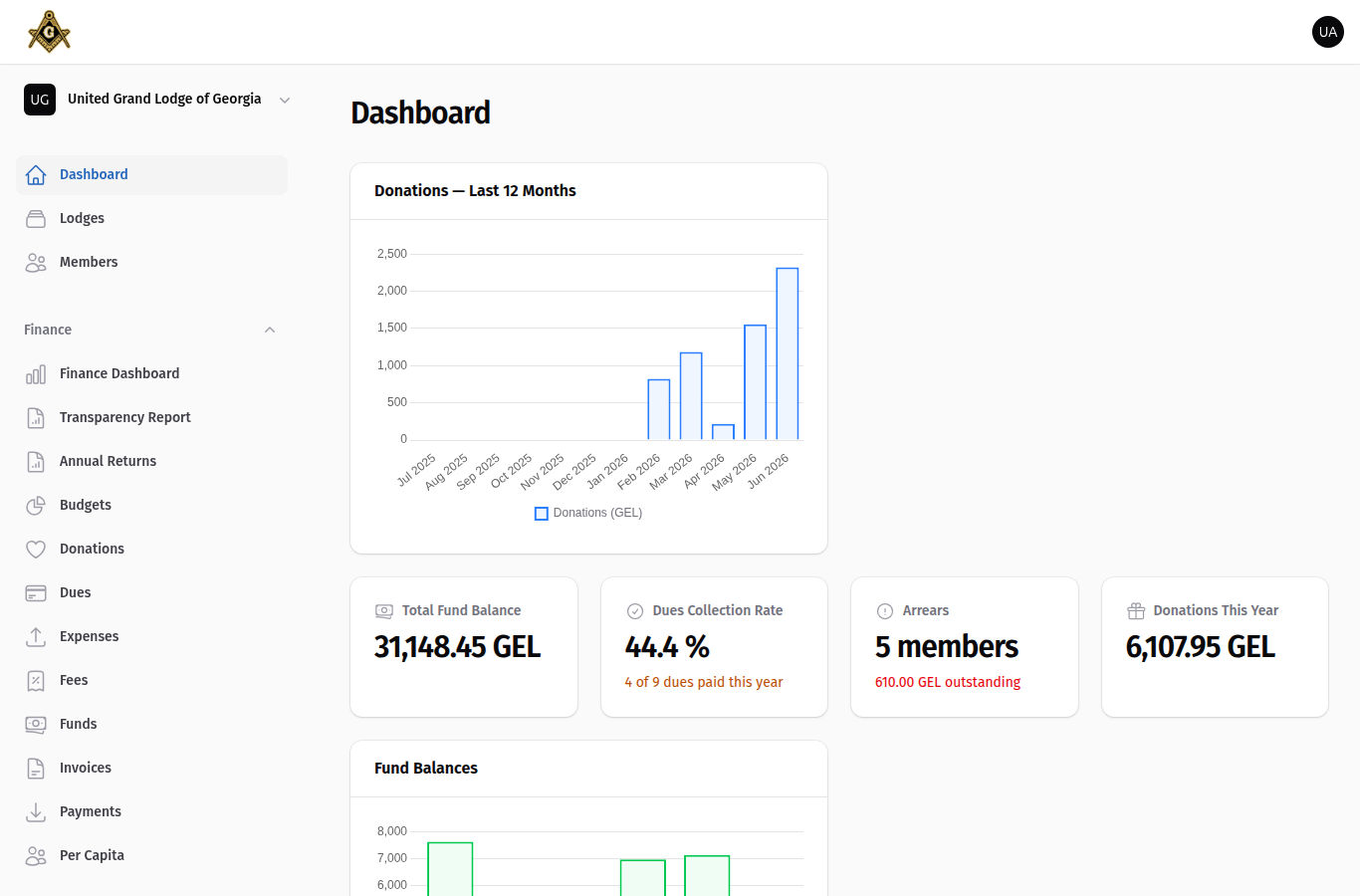Open the Budgets section
1360x896 pixels.
click(x=151, y=506)
